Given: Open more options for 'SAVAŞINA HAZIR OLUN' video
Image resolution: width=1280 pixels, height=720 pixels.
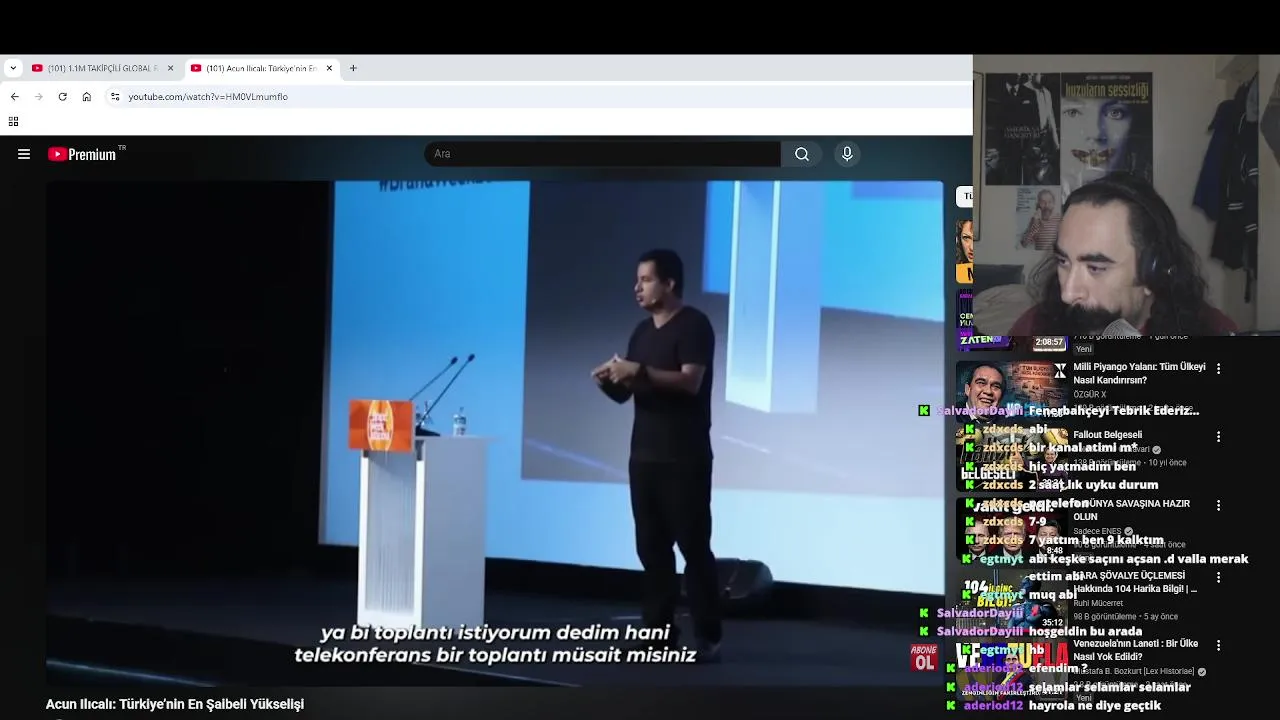Looking at the screenshot, I should point(1218,506).
